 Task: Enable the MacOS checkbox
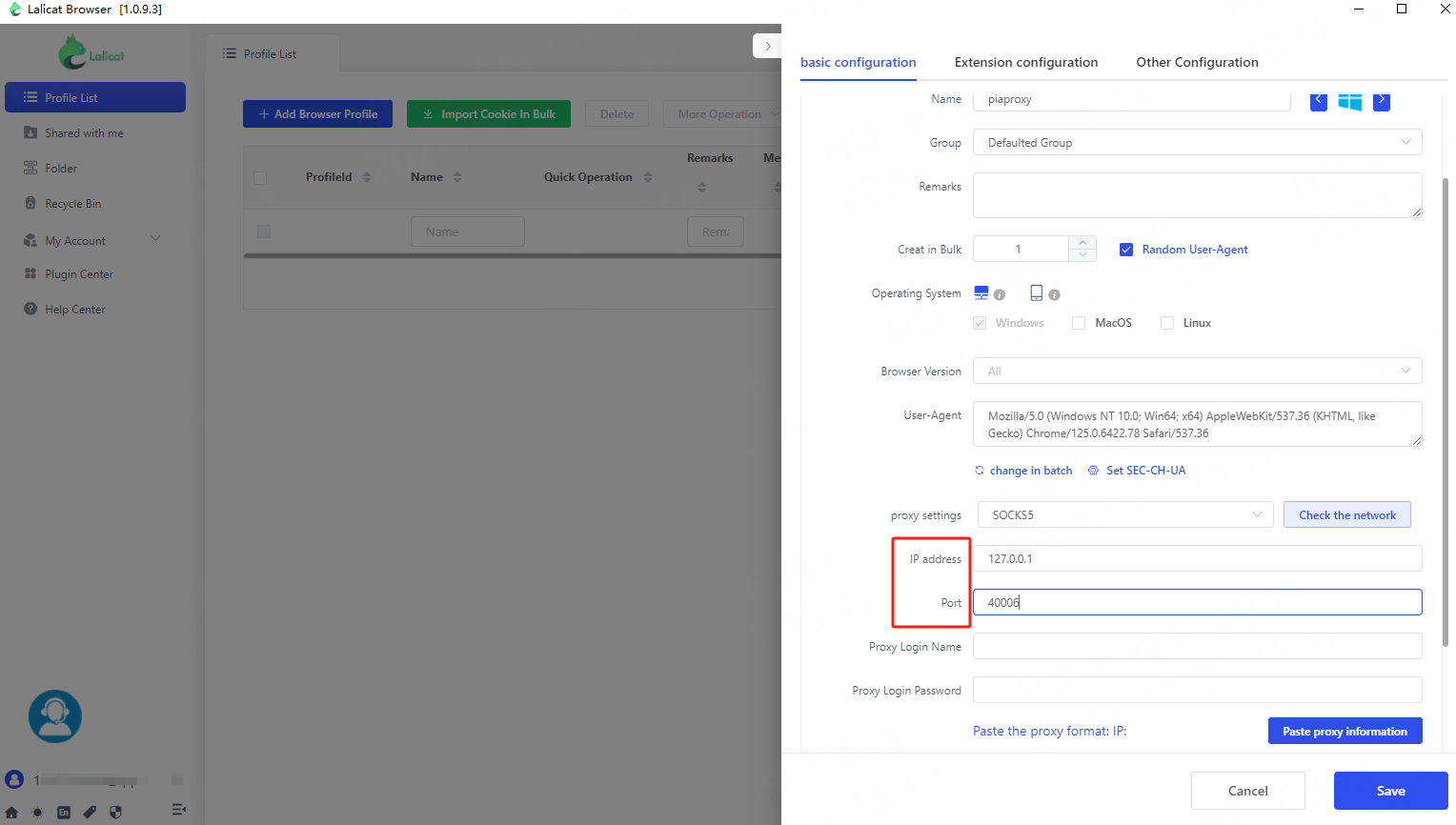coord(1079,323)
